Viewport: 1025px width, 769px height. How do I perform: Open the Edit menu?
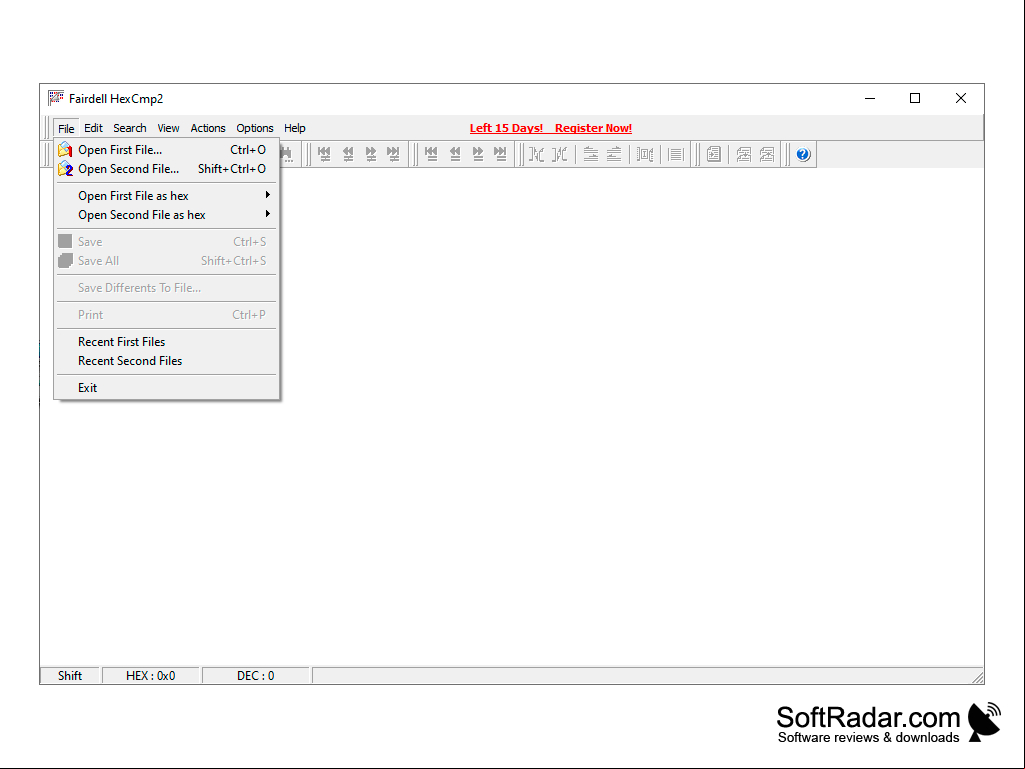point(93,128)
